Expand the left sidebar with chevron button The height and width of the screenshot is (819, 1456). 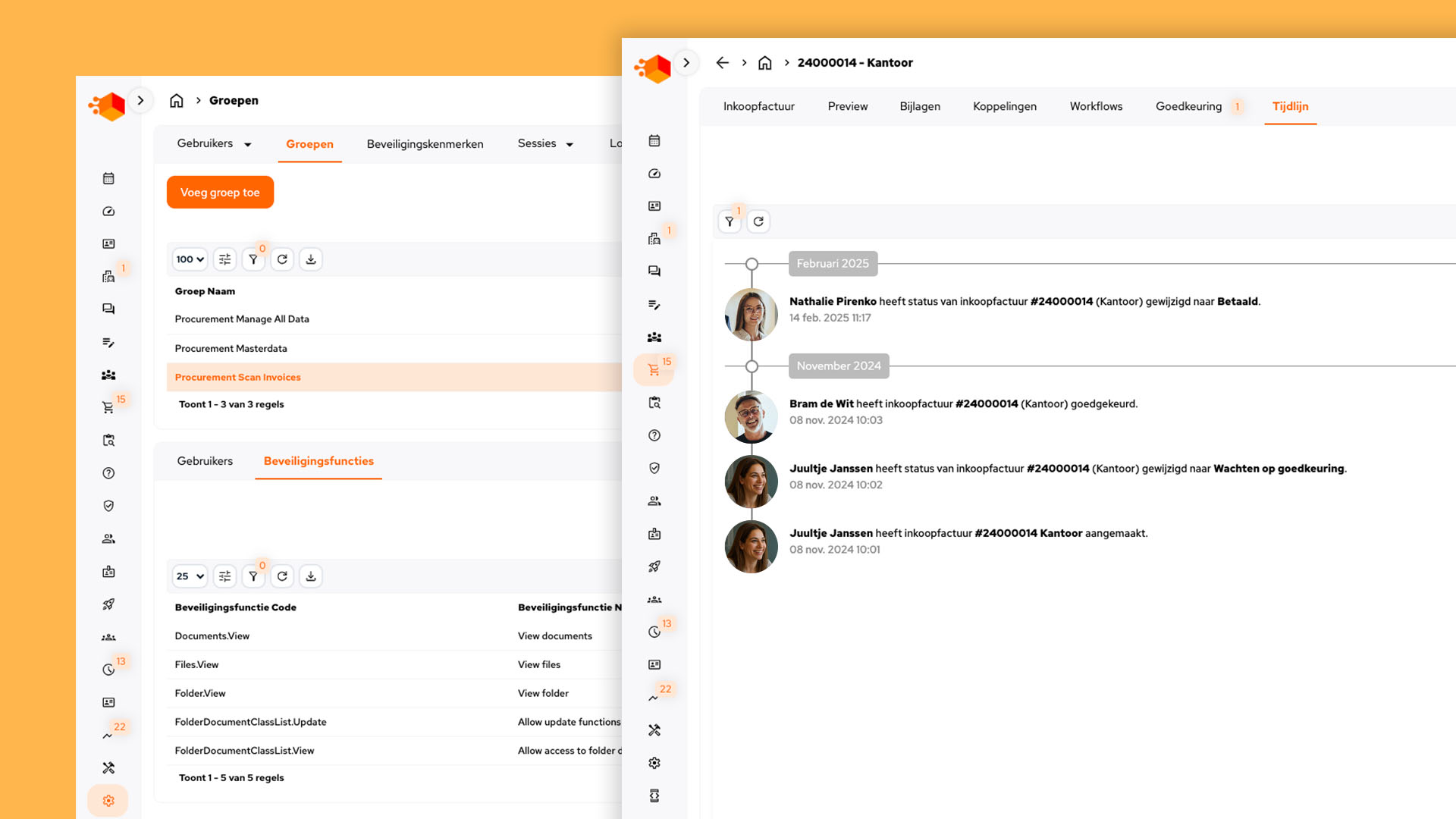coord(140,100)
